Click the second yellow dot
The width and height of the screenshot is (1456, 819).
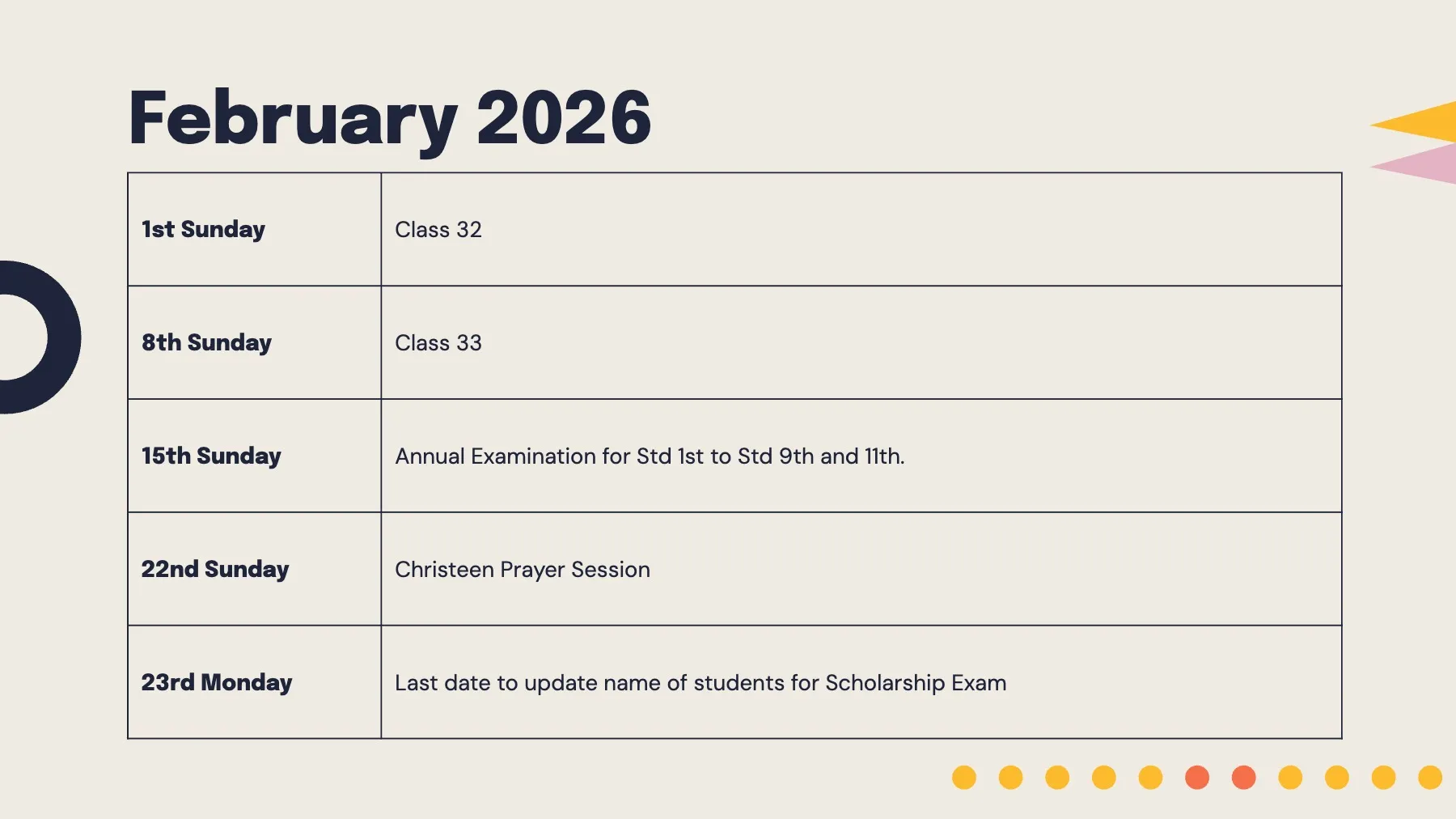1011,778
